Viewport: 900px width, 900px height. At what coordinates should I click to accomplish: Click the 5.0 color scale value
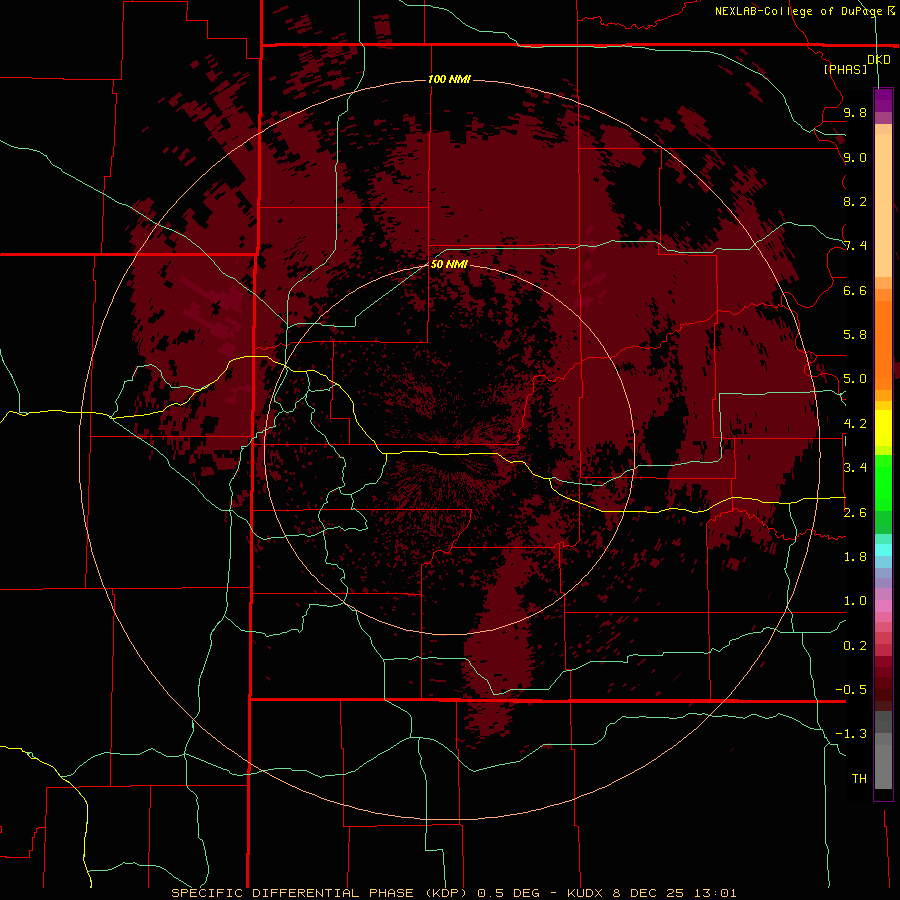click(855, 379)
